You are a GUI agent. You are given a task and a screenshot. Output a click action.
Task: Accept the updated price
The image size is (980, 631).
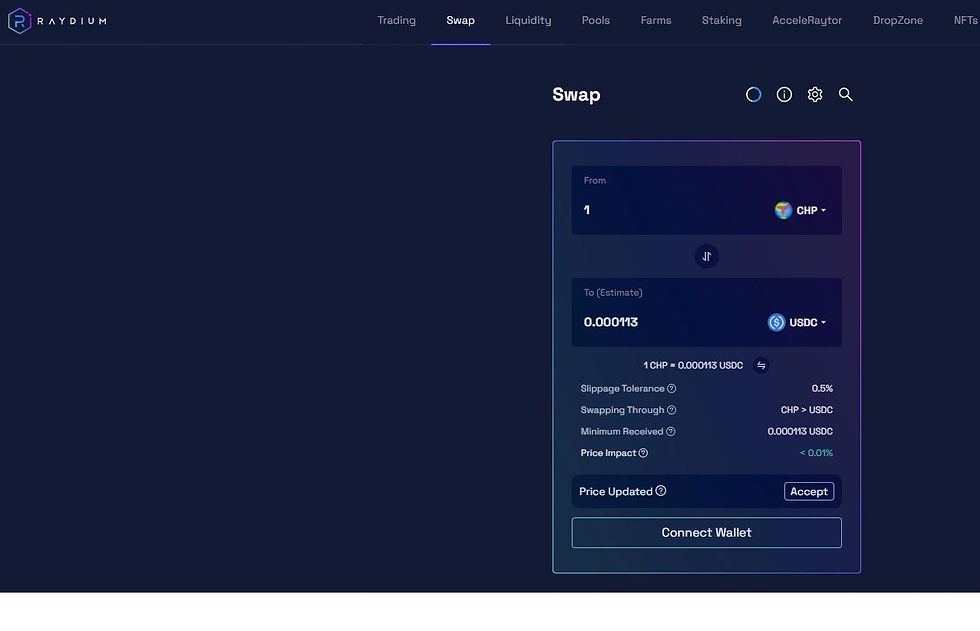[809, 492]
